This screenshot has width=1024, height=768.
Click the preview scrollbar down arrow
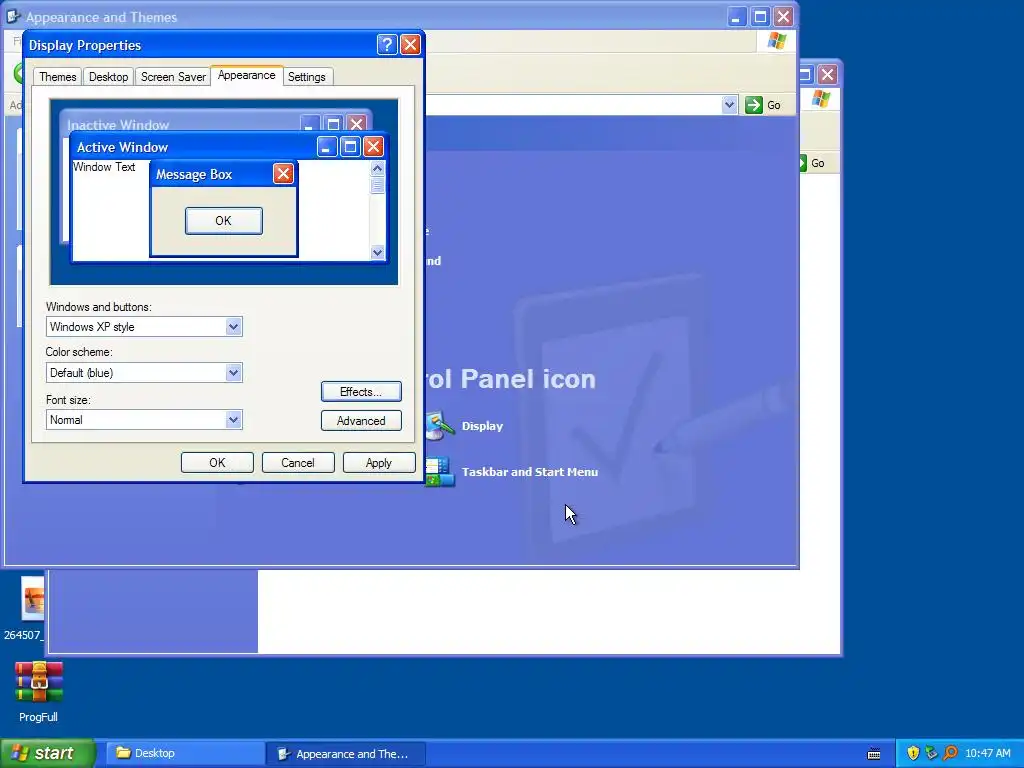(377, 252)
